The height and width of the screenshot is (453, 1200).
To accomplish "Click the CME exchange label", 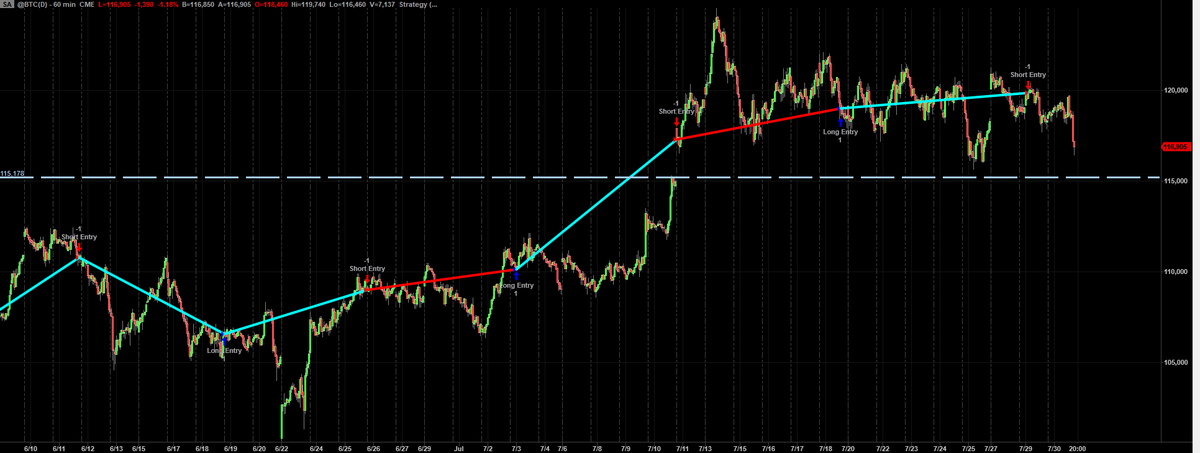I will pos(88,5).
